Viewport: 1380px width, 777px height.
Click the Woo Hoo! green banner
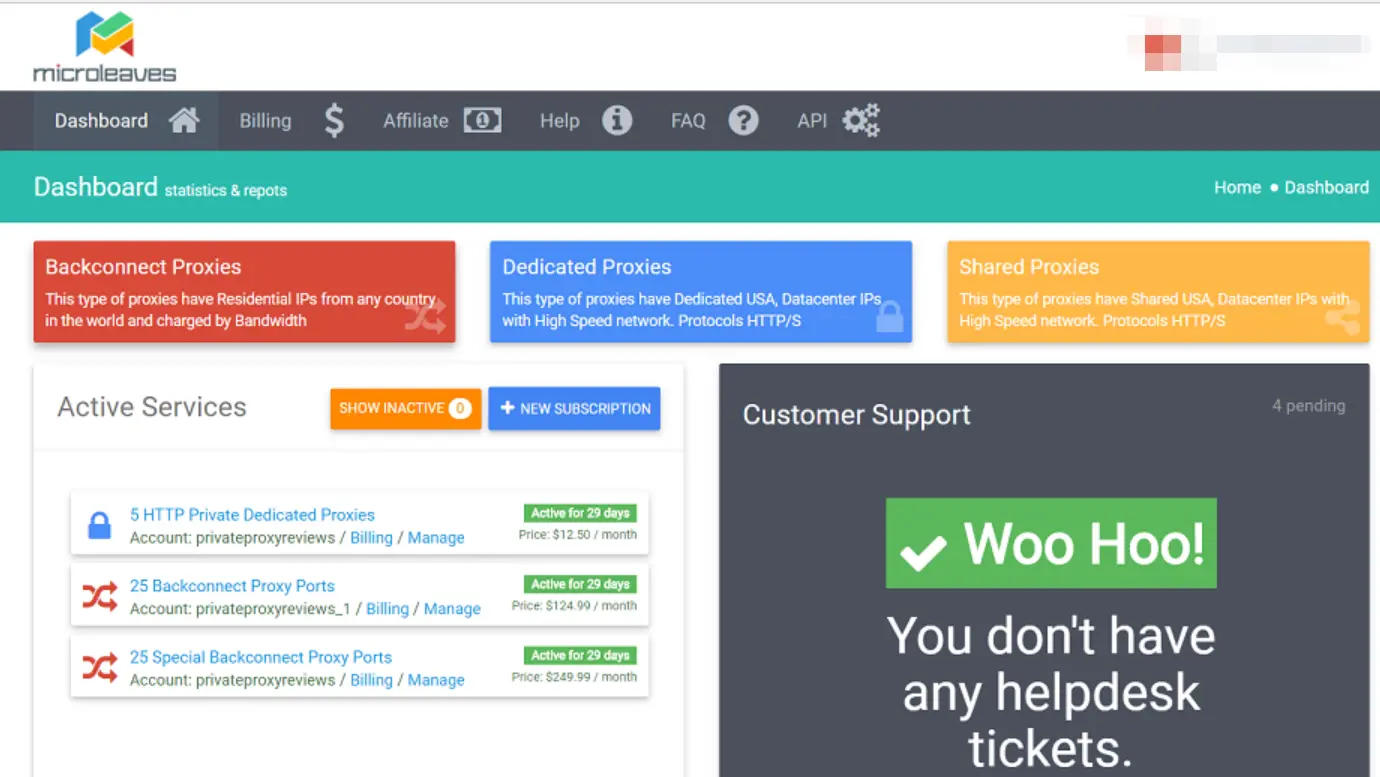pyautogui.click(x=1051, y=543)
